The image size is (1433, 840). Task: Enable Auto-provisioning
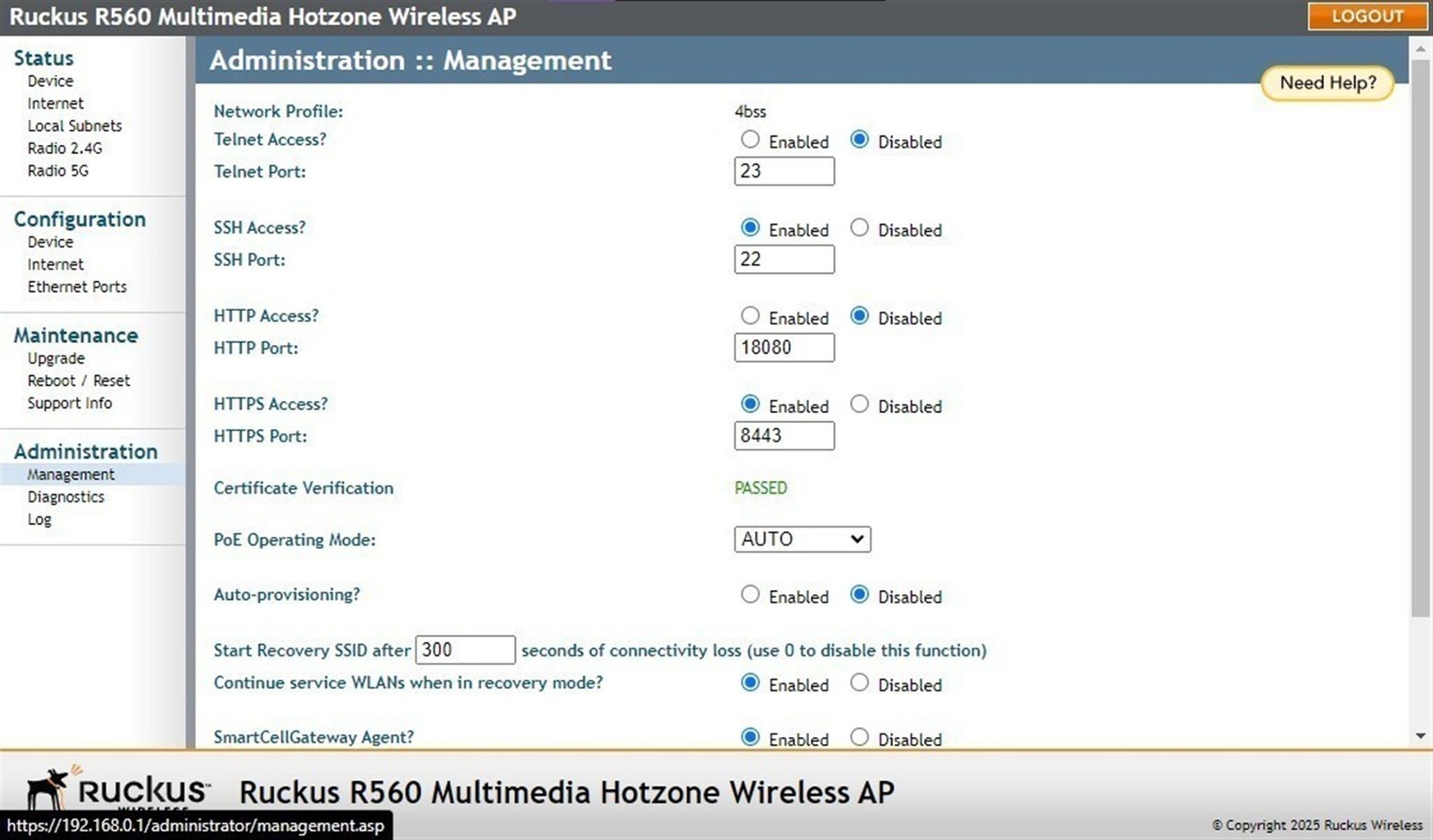coord(750,595)
